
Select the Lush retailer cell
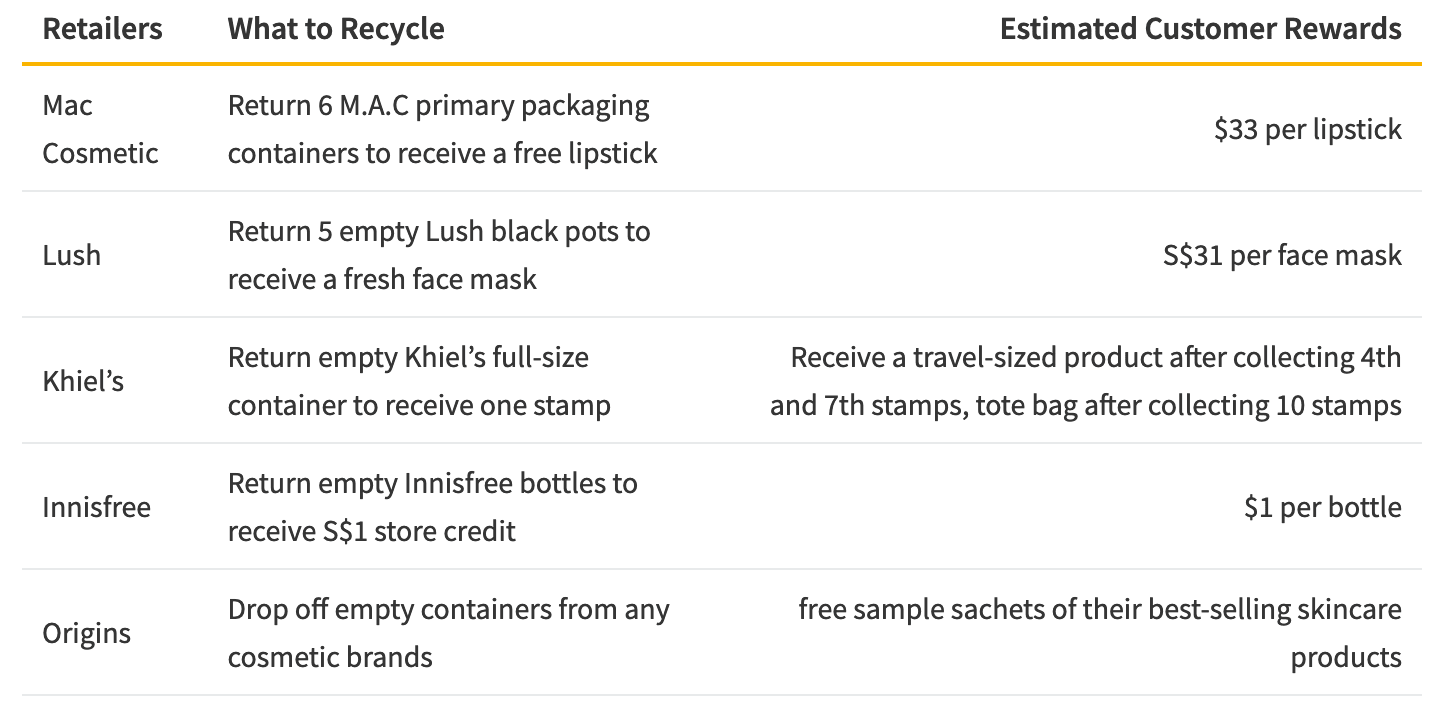72,255
